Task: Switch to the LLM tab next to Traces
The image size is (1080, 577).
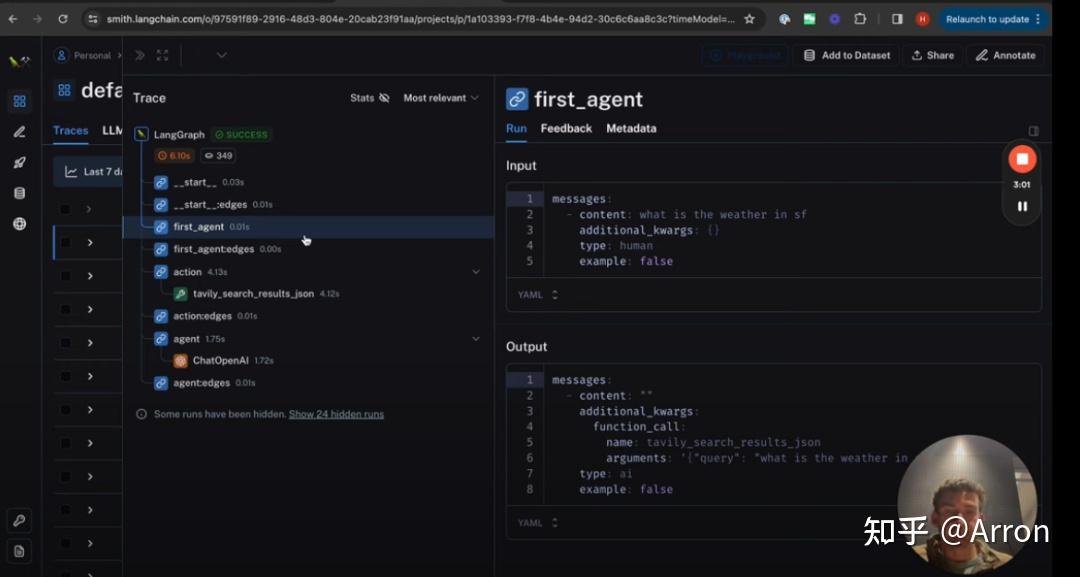Action: coord(113,130)
